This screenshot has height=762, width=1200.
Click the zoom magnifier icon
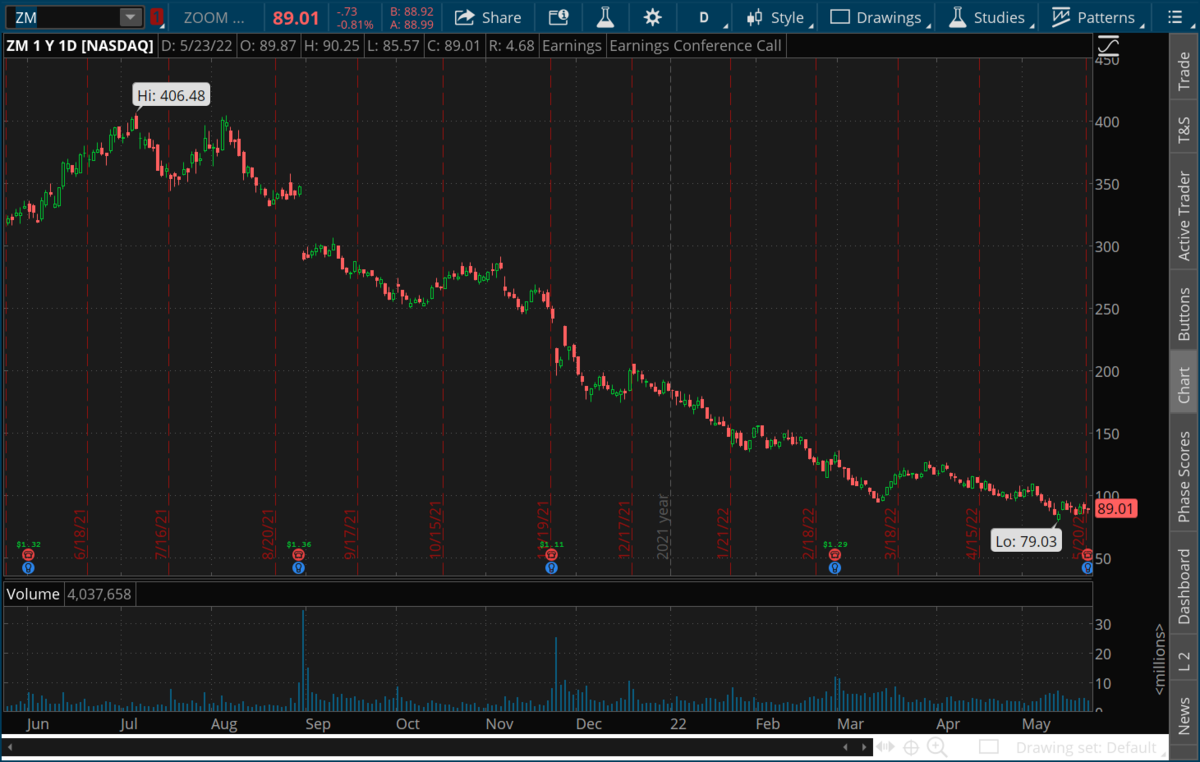[937, 747]
